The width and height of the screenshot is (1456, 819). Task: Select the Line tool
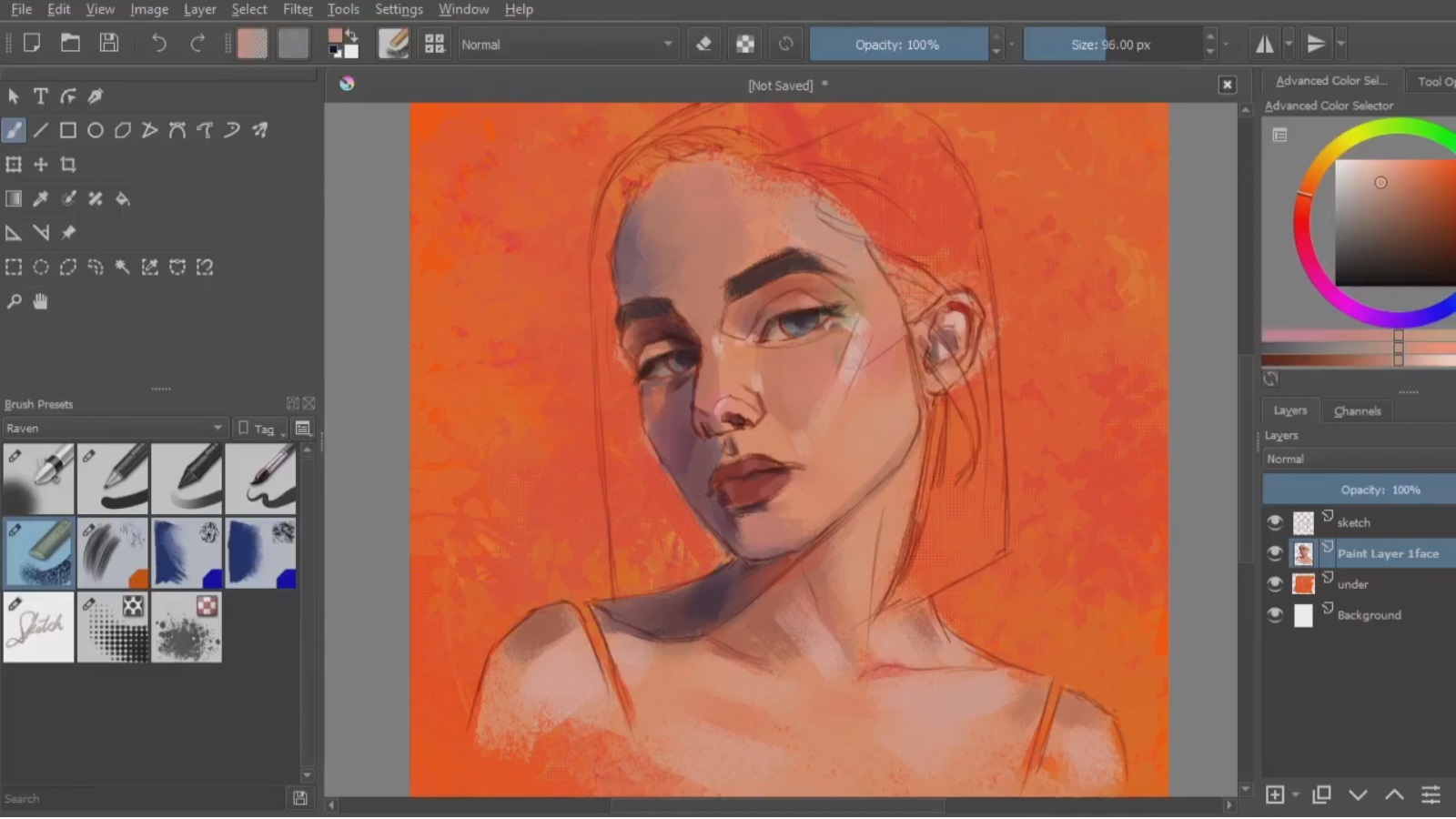(41, 130)
